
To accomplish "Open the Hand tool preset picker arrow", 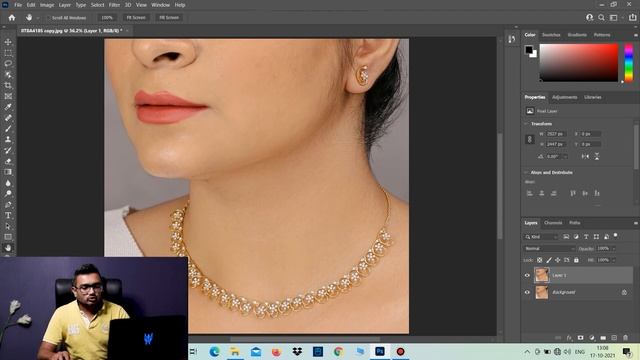I will point(38,18).
